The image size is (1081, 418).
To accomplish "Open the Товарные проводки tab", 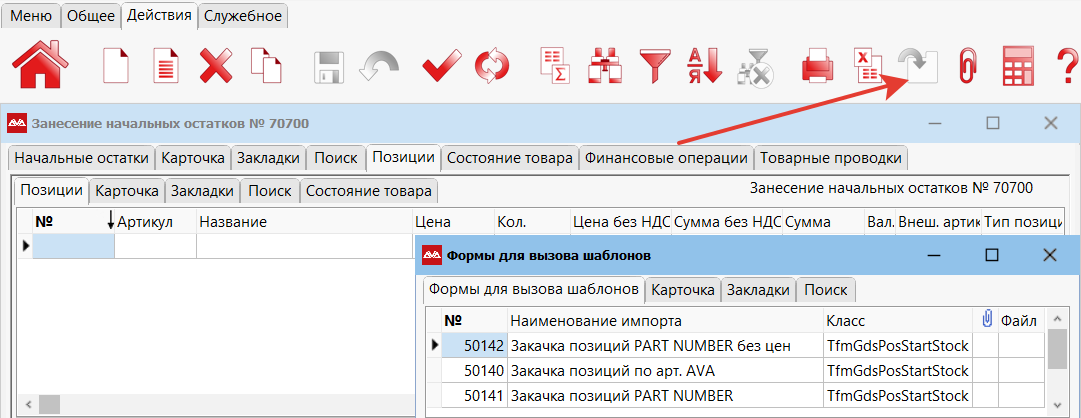I will (x=831, y=158).
